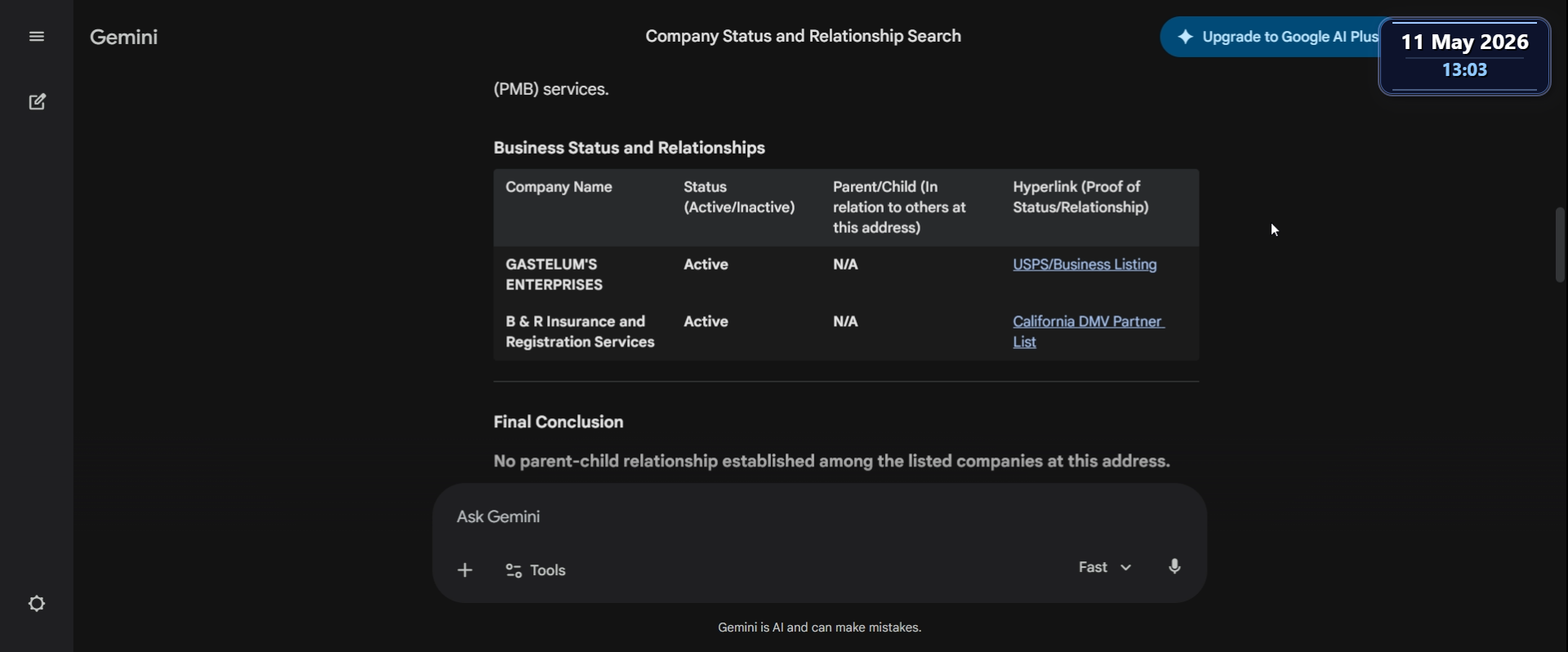1568x652 pixels.
Task: Click the Hyperlink (Proof of Status/Relationship) header
Action: (1080, 197)
